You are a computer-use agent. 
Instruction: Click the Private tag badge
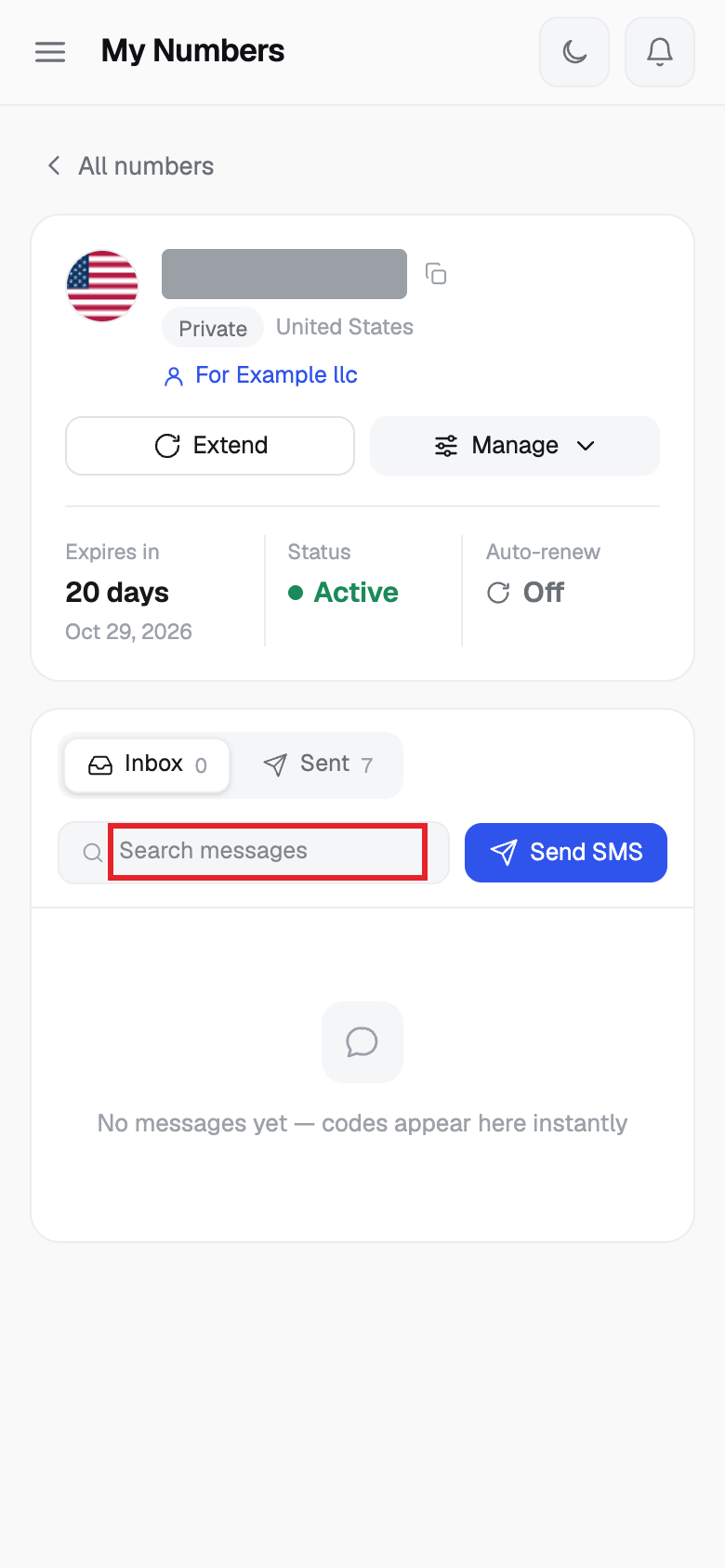tap(213, 328)
